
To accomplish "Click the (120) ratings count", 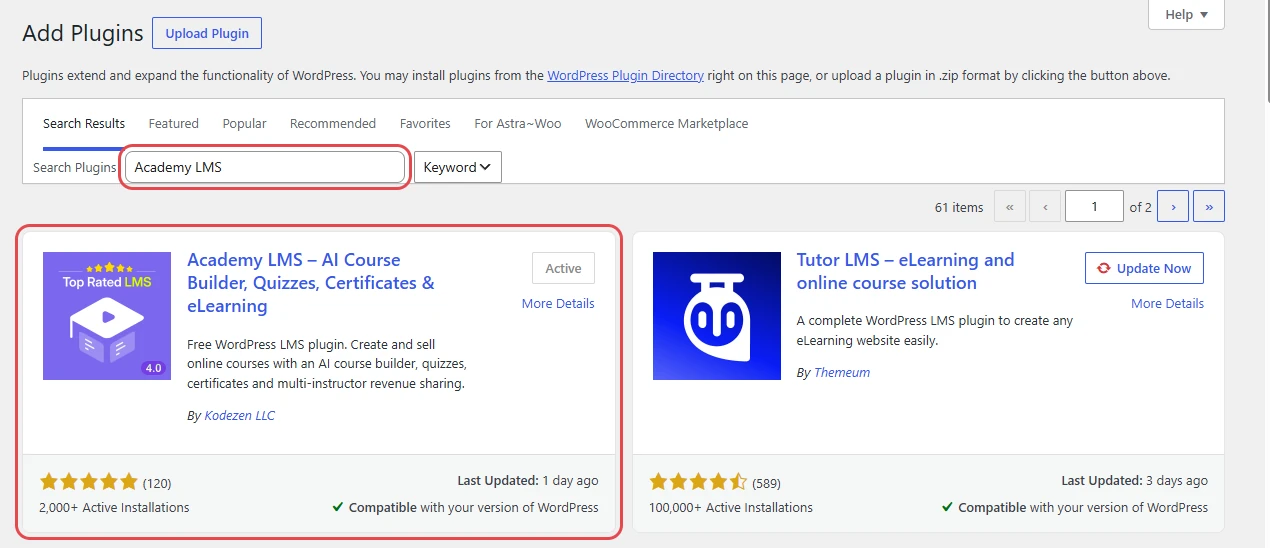I will coord(158,483).
